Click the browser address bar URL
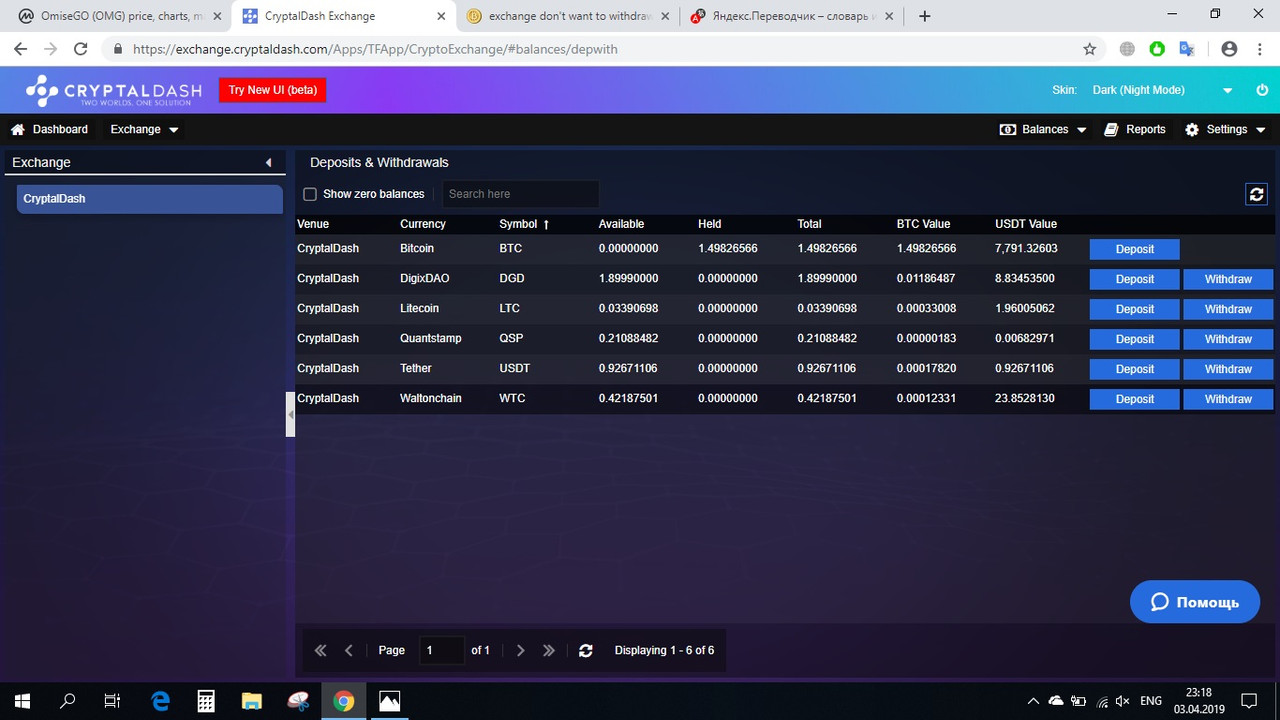This screenshot has height=720, width=1280. [x=375, y=48]
